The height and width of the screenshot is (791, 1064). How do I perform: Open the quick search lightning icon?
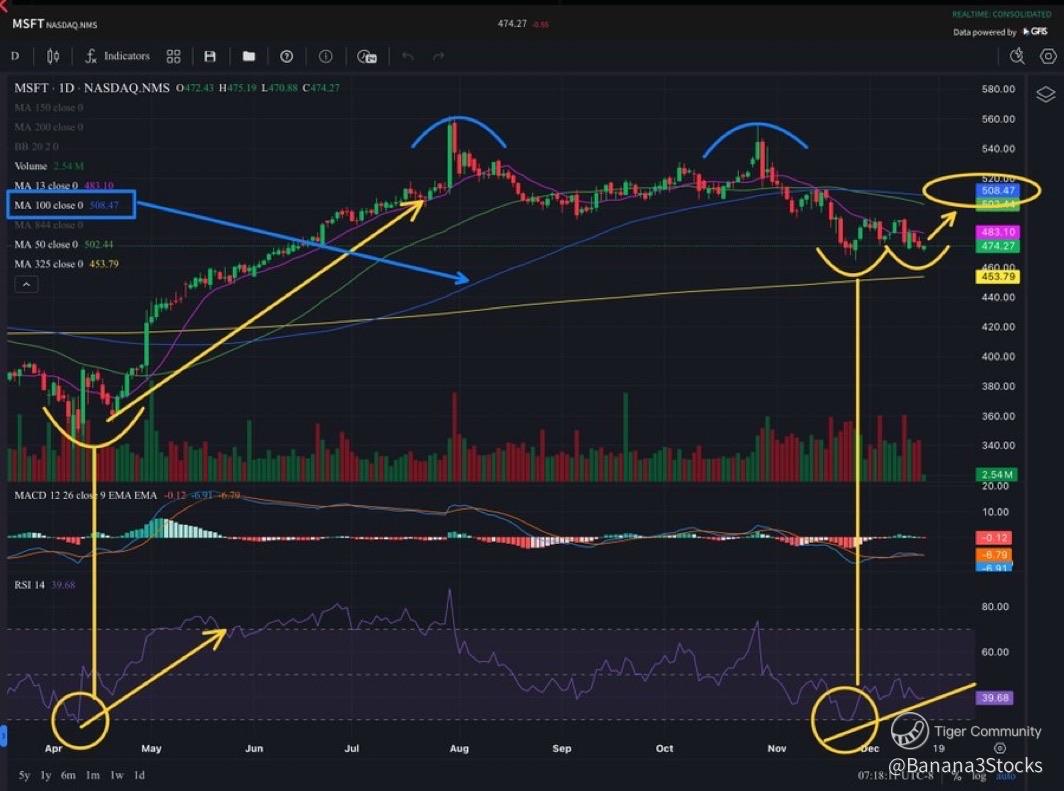1017,56
